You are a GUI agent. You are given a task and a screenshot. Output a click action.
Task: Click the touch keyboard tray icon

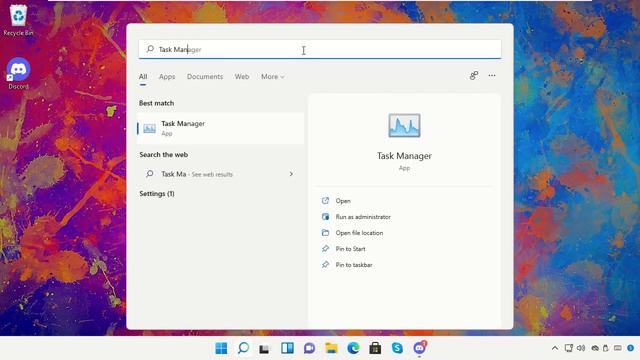coord(618,348)
